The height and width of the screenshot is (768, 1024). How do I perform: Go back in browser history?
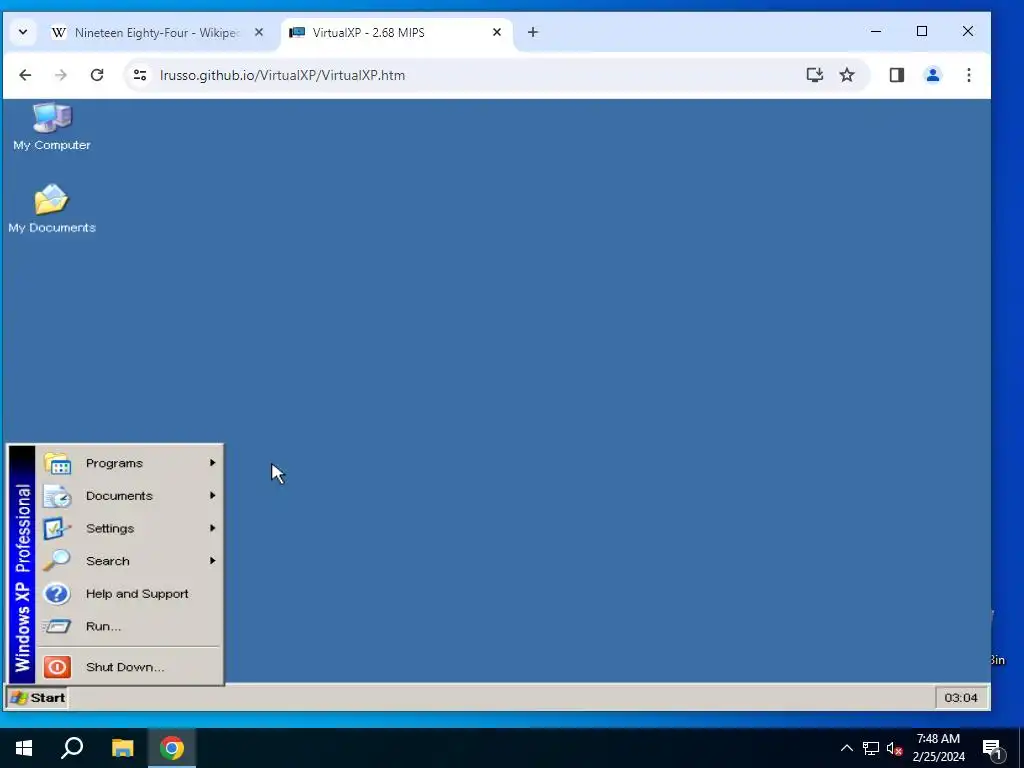(25, 75)
